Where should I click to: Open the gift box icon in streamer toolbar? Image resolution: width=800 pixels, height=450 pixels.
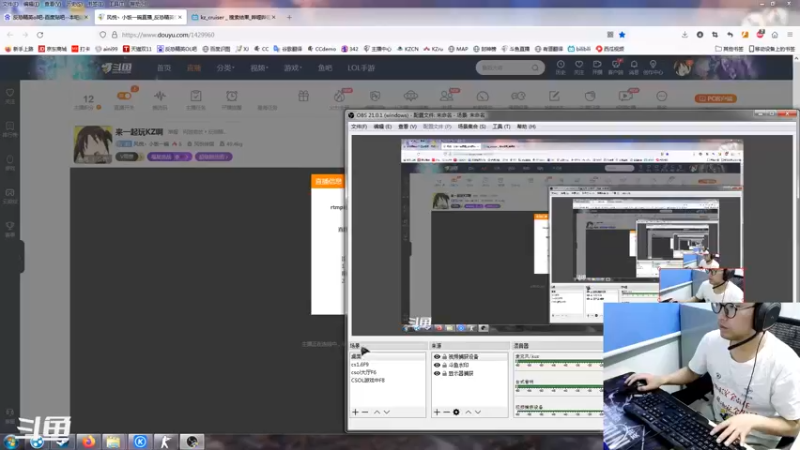(304, 96)
